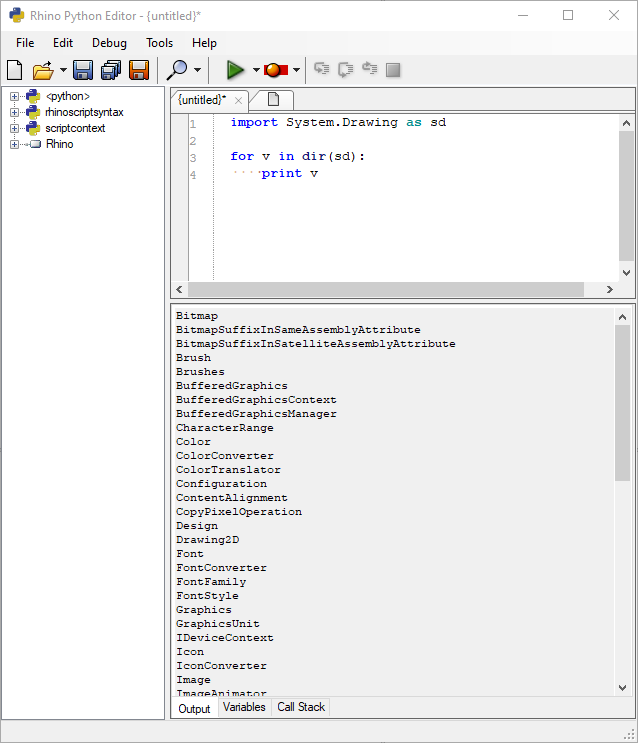Image resolution: width=638 pixels, height=743 pixels.
Task: Click 'IDeviceContext' in the output list
Action: 225,638
